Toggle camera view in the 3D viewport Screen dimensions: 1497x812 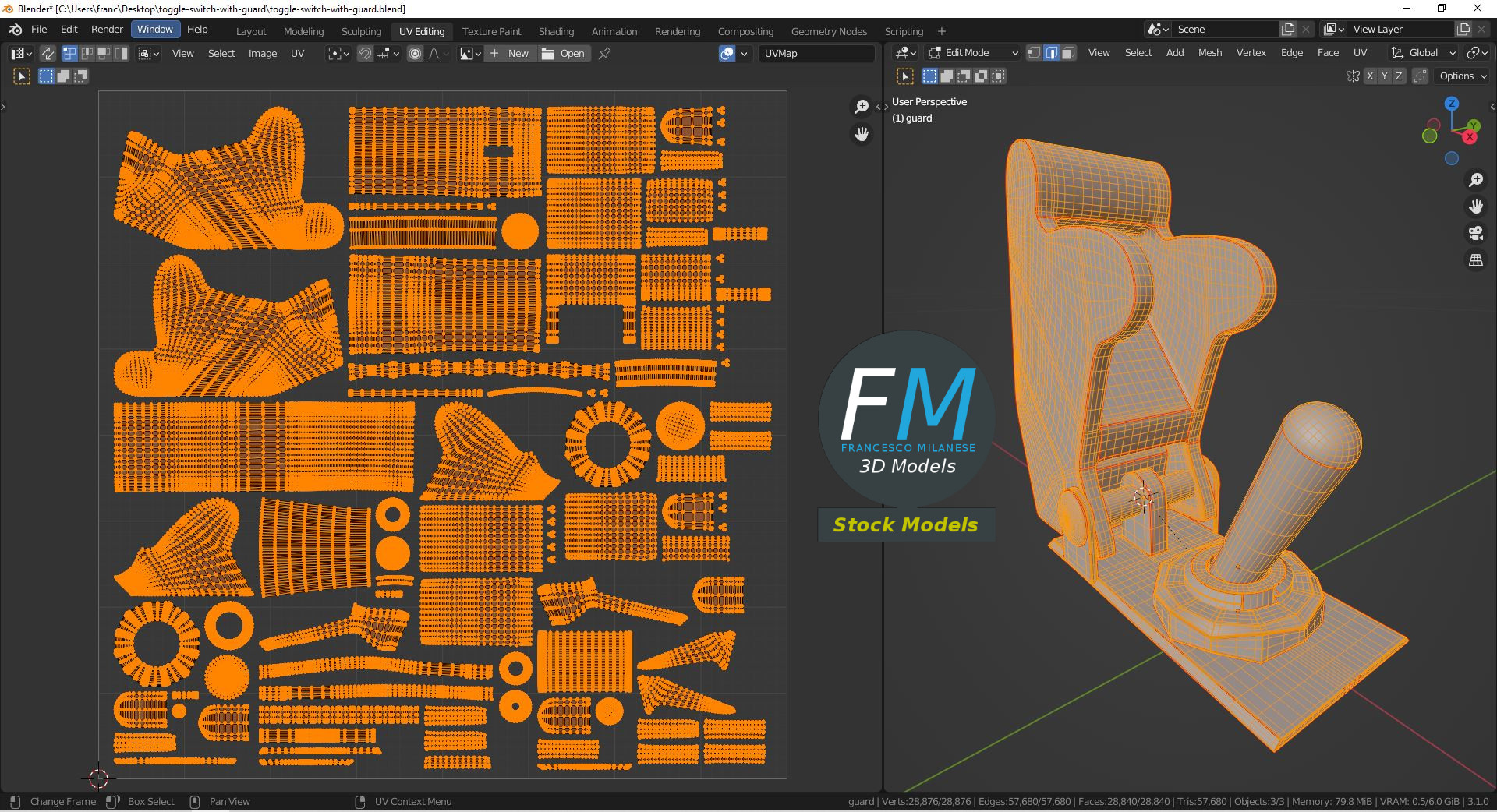[1475, 233]
